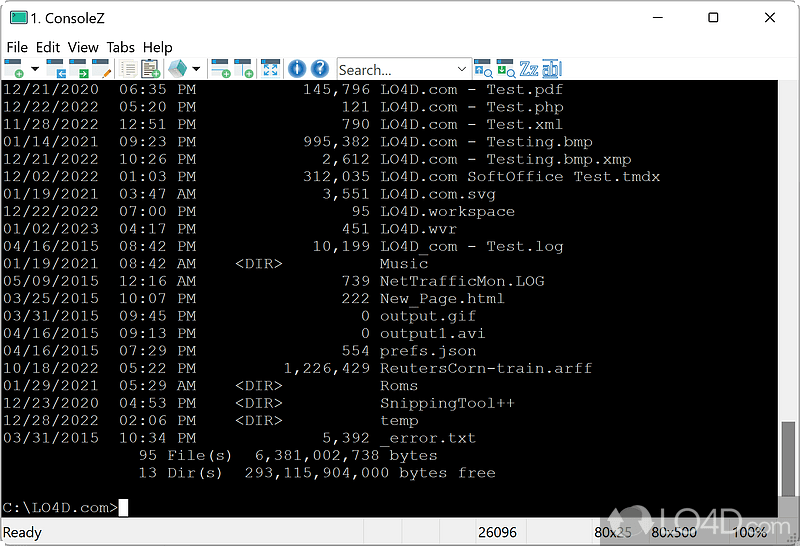
Task: Open the Tabs menu
Action: 120,47
